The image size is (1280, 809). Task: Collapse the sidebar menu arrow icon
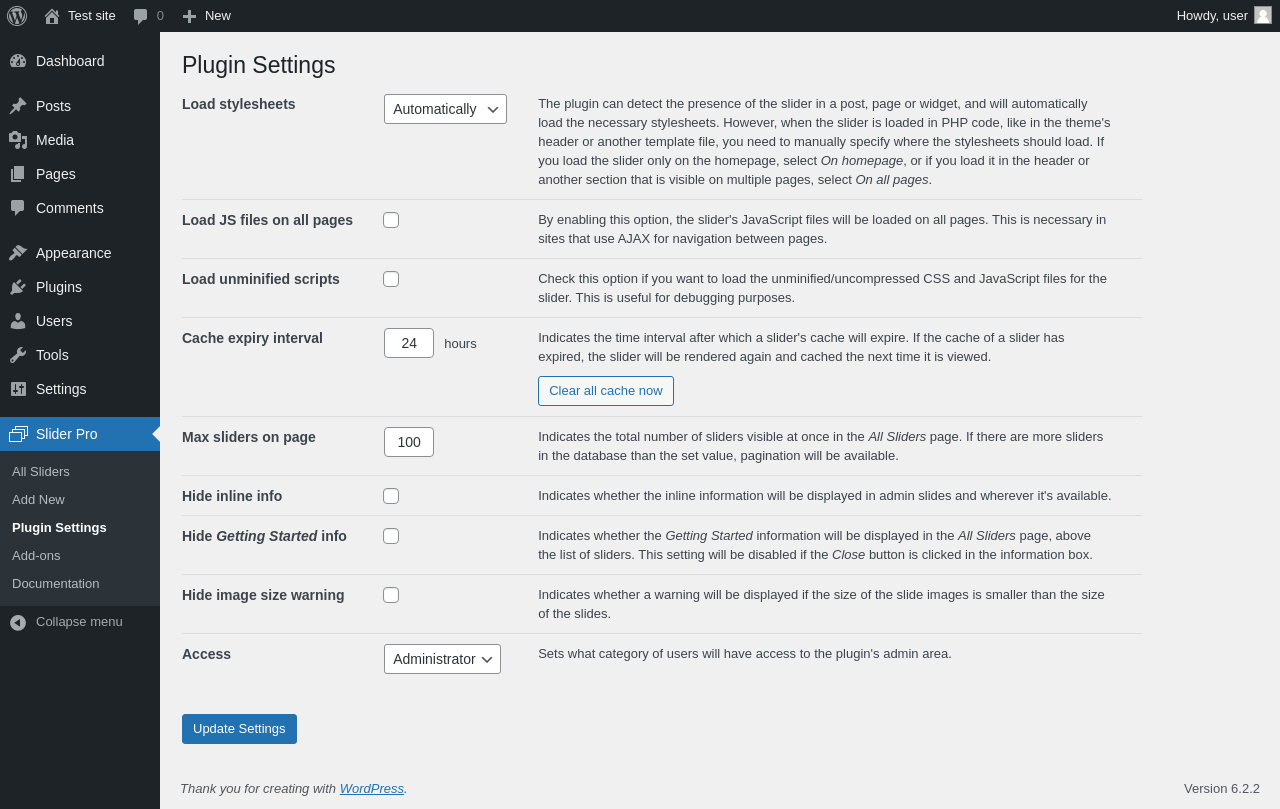tap(18, 622)
